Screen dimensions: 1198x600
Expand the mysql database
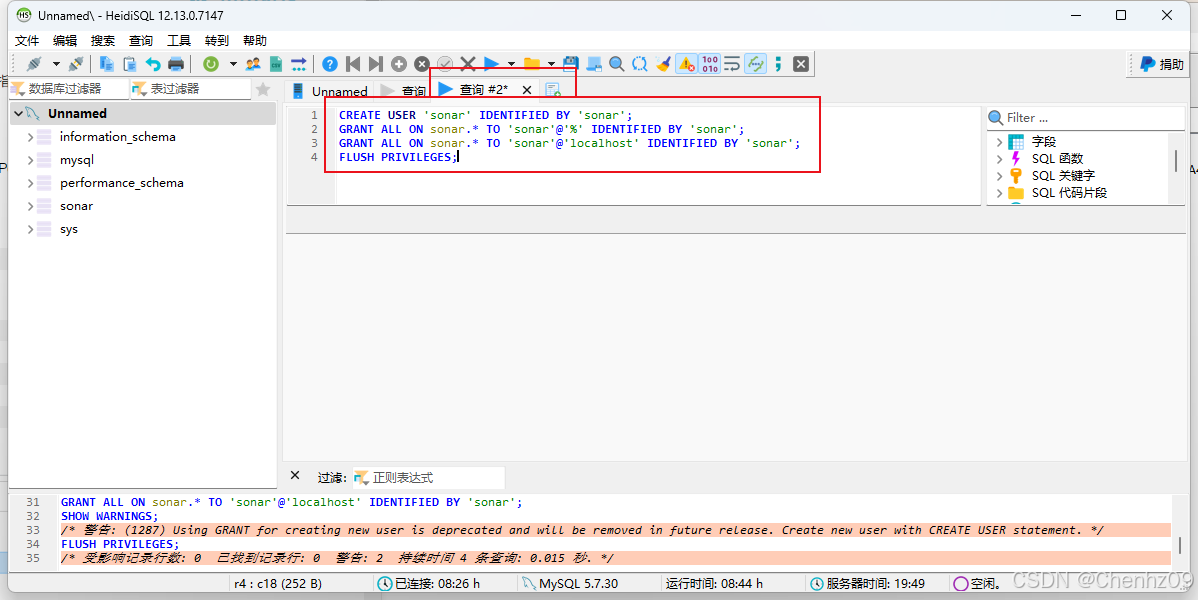pos(31,160)
